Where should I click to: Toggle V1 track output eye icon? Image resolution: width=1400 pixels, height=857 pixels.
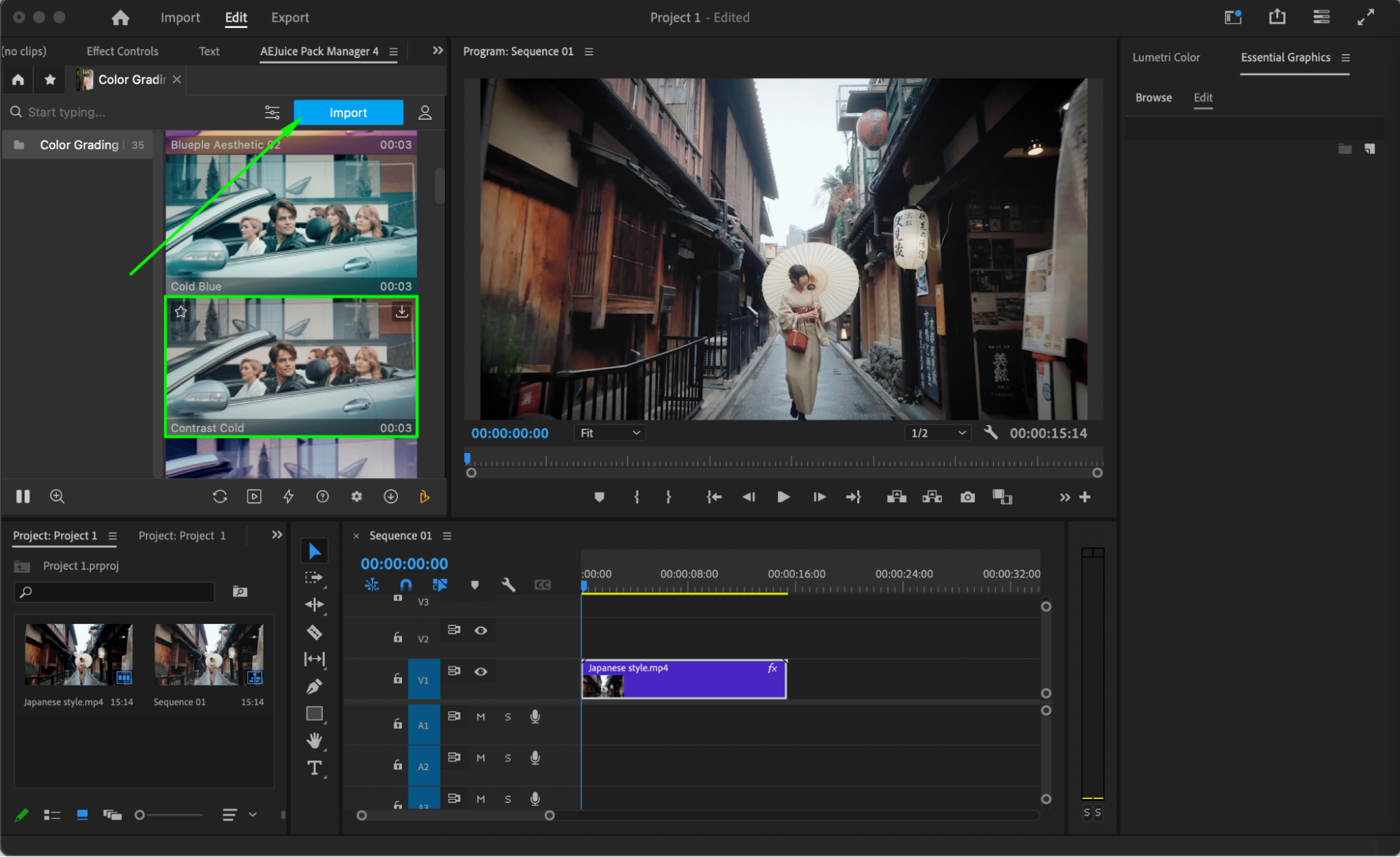(480, 671)
